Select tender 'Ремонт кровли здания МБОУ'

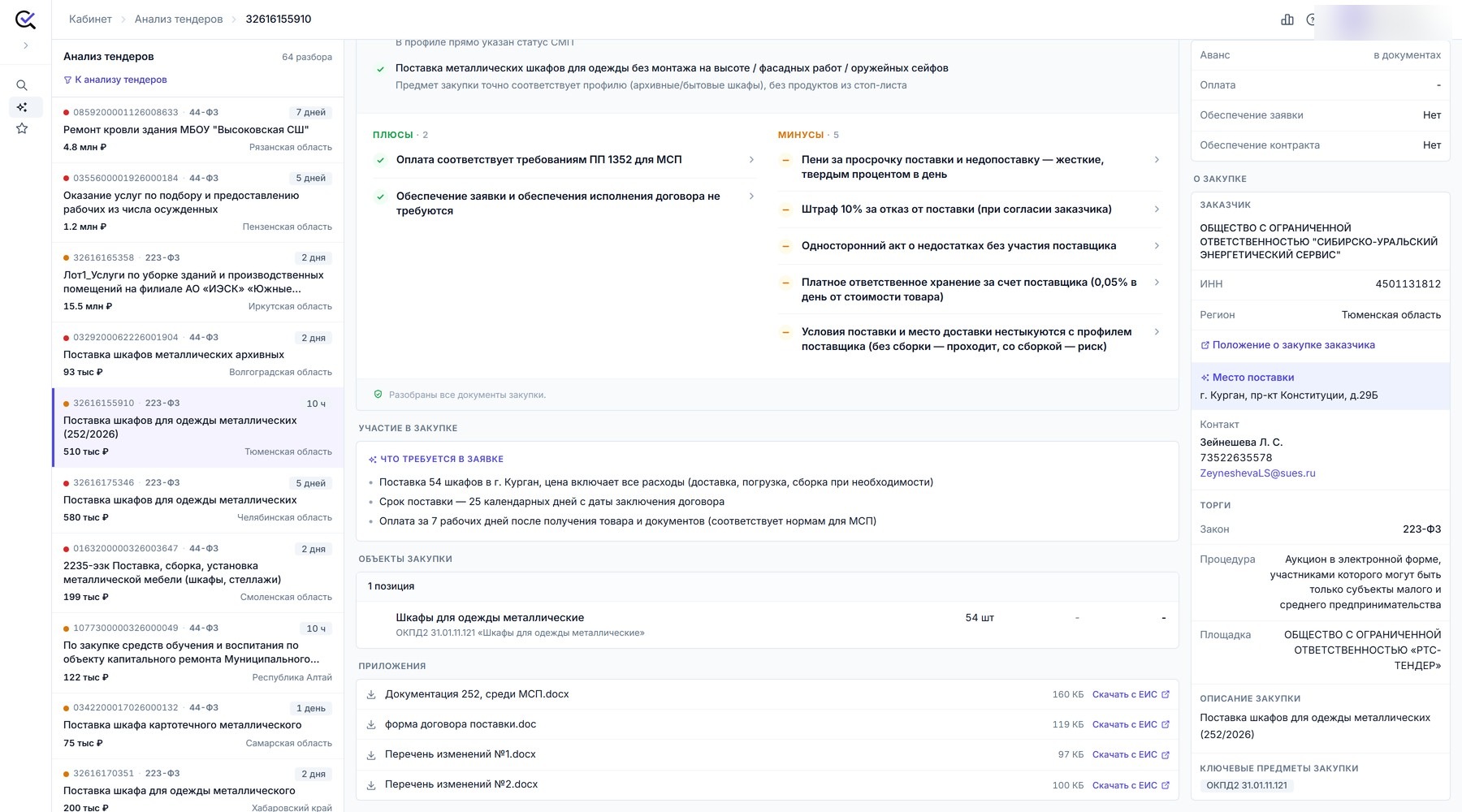click(197, 130)
